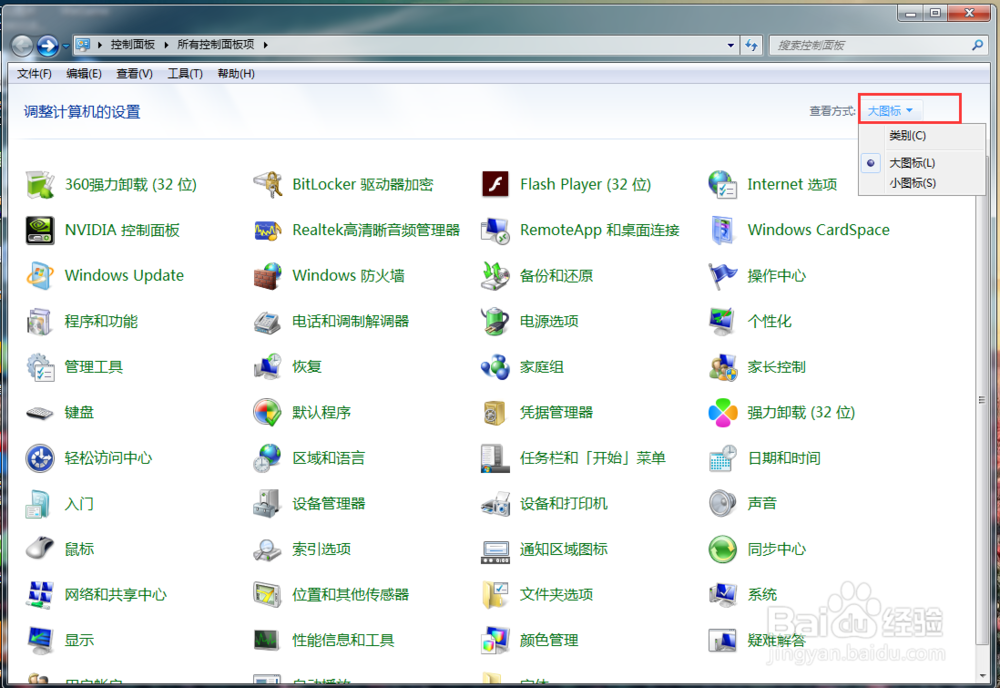Image resolution: width=1000 pixels, height=688 pixels.
Task: Click the 恢复 icon
Action: (x=267, y=367)
